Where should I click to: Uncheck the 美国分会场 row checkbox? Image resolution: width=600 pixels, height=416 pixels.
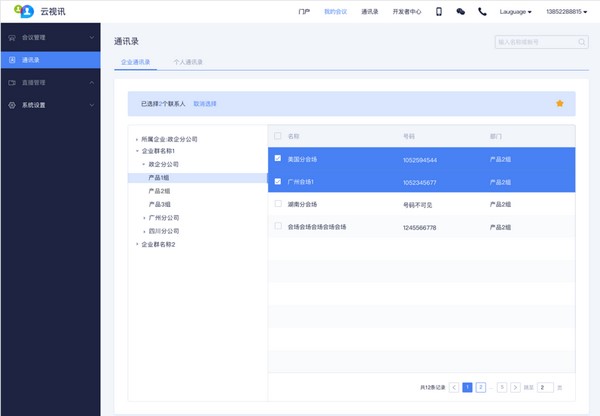coord(278,158)
